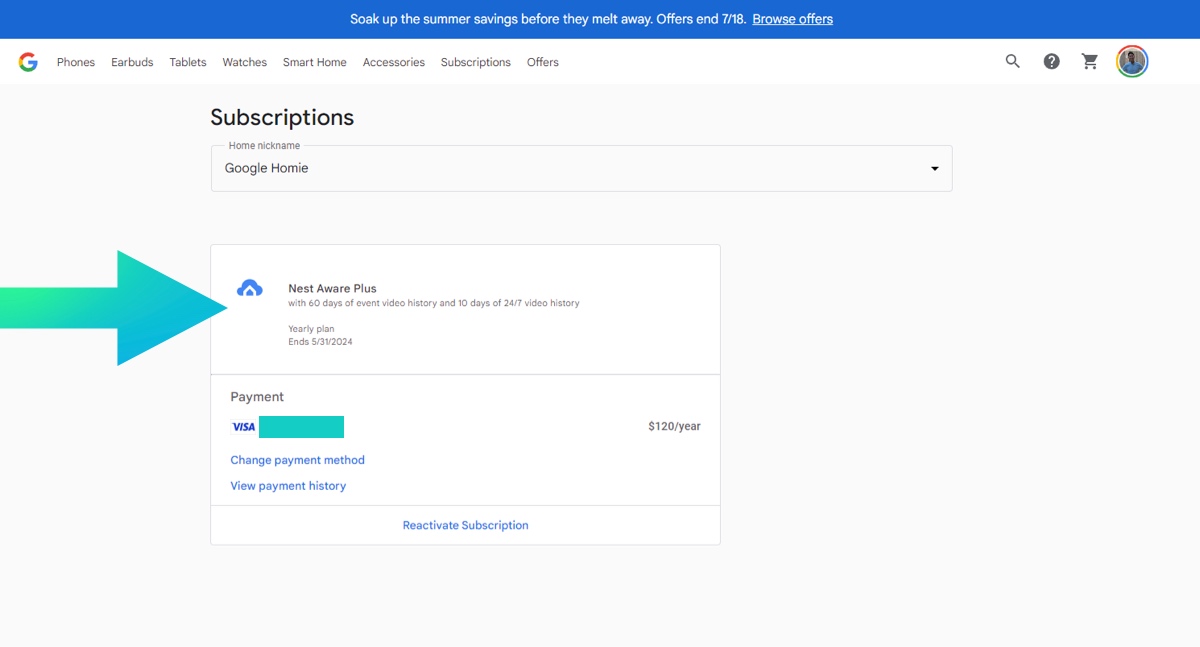Open the Tablets menu item
Image resolution: width=1200 pixels, height=647 pixels.
click(x=188, y=62)
